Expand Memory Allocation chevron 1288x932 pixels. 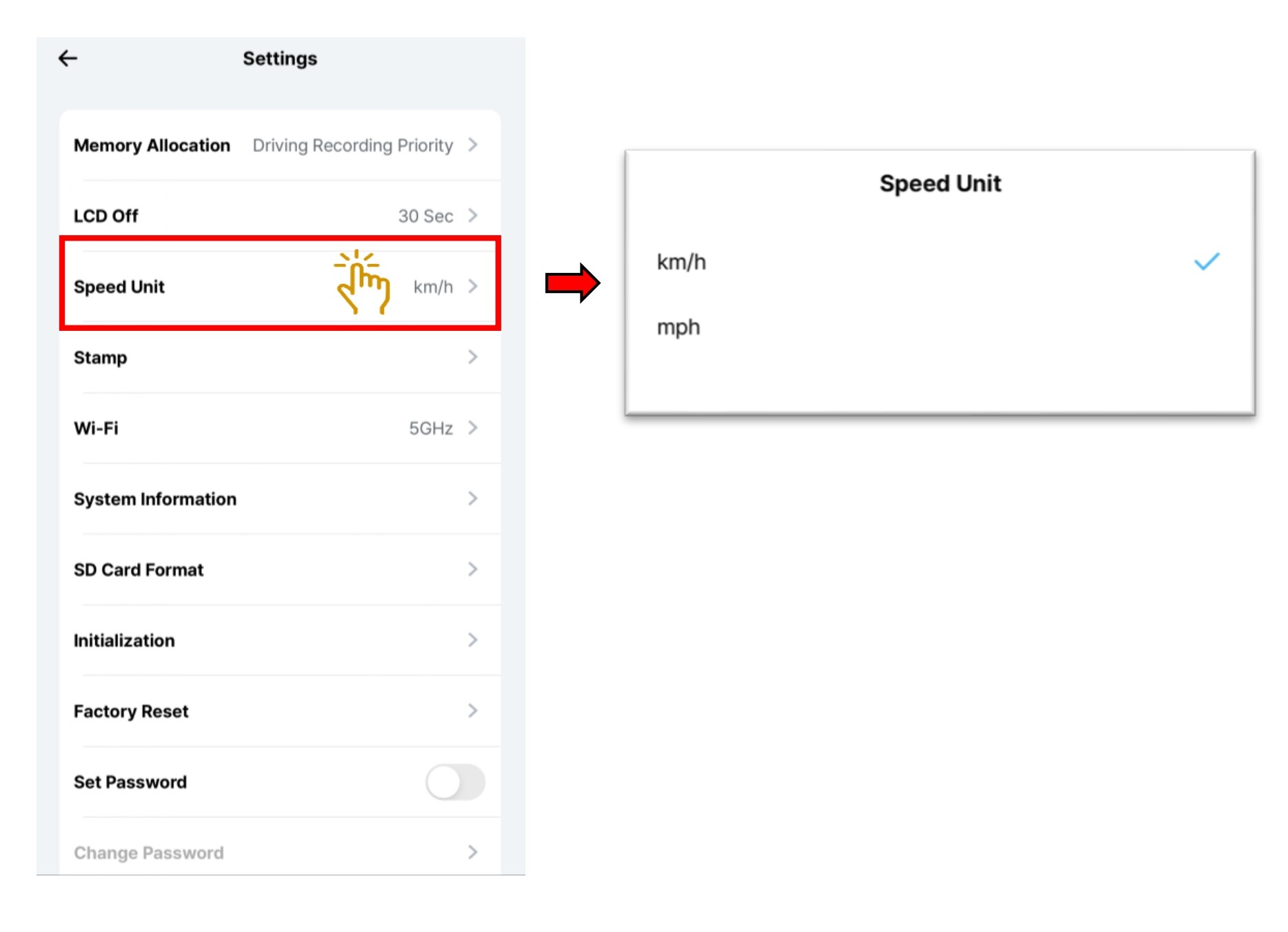[x=473, y=145]
